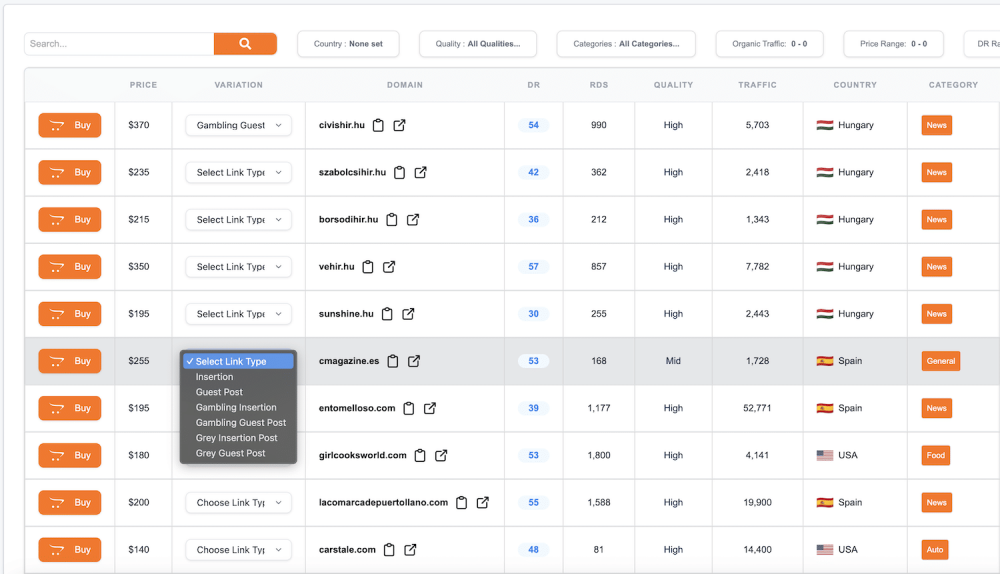Open lacomarcadepuertollano.com external link icon
The image size is (1000, 574).
[x=483, y=503]
